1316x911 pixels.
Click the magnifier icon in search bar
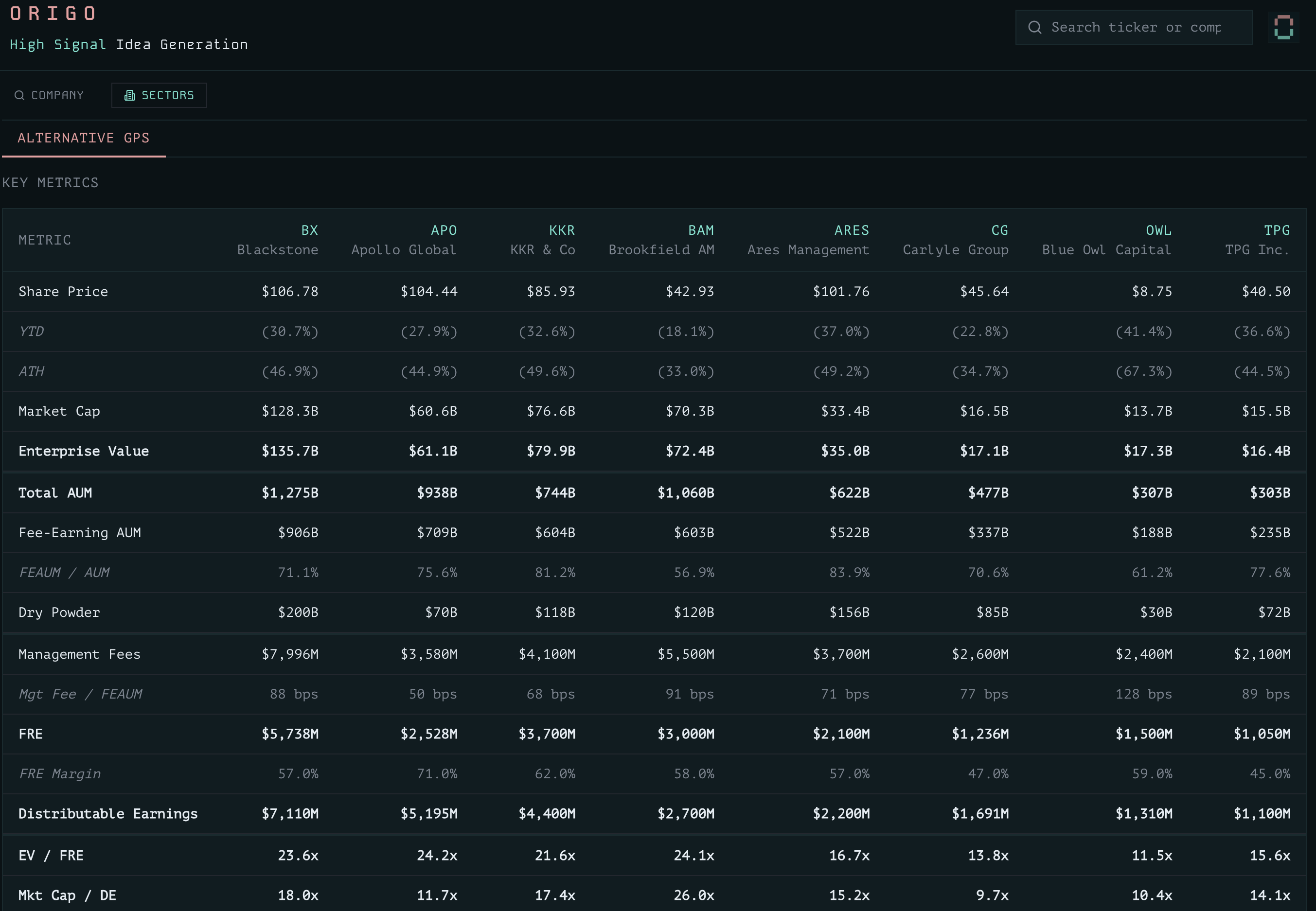pyautogui.click(x=1034, y=27)
